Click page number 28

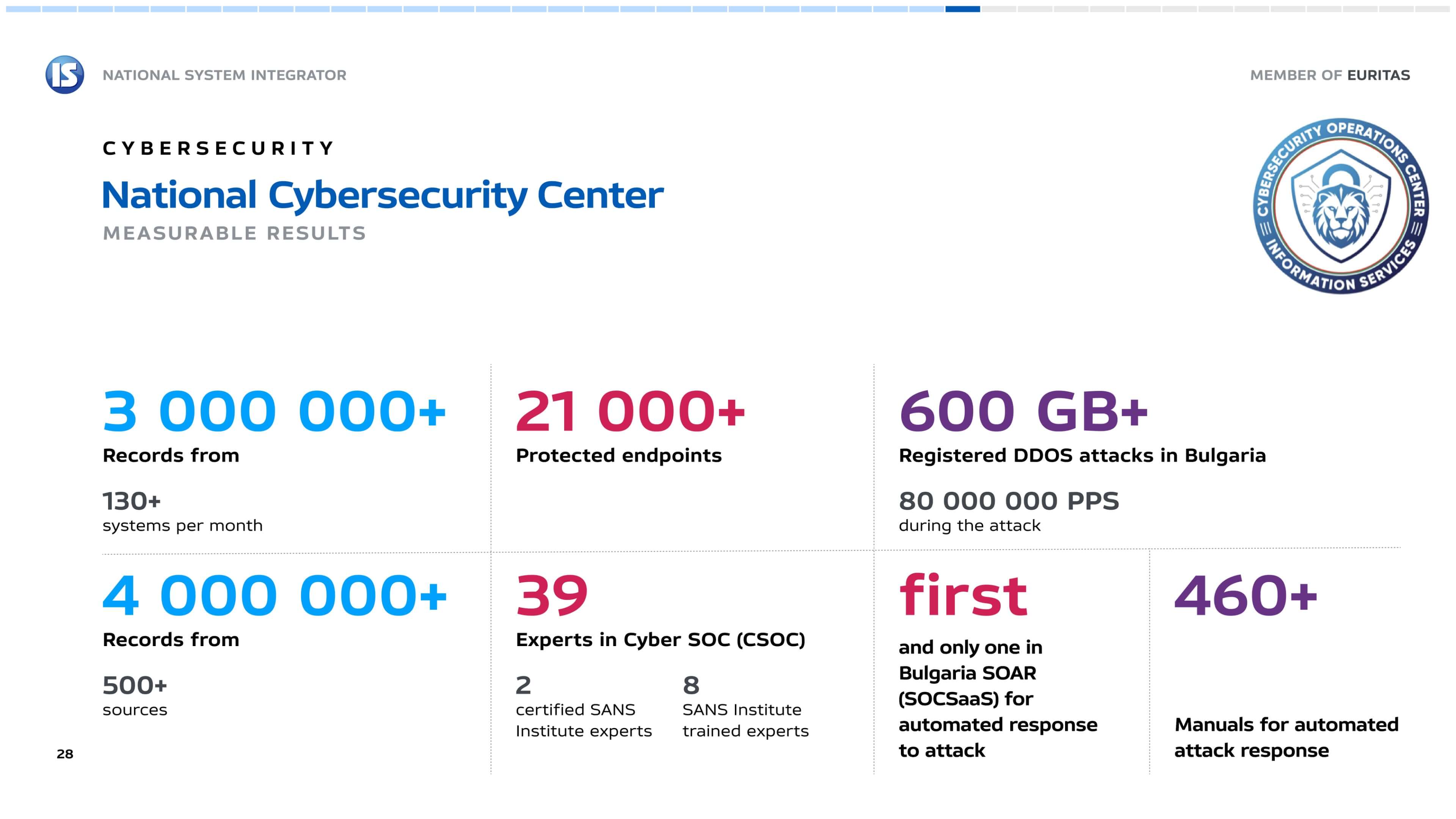tap(65, 754)
